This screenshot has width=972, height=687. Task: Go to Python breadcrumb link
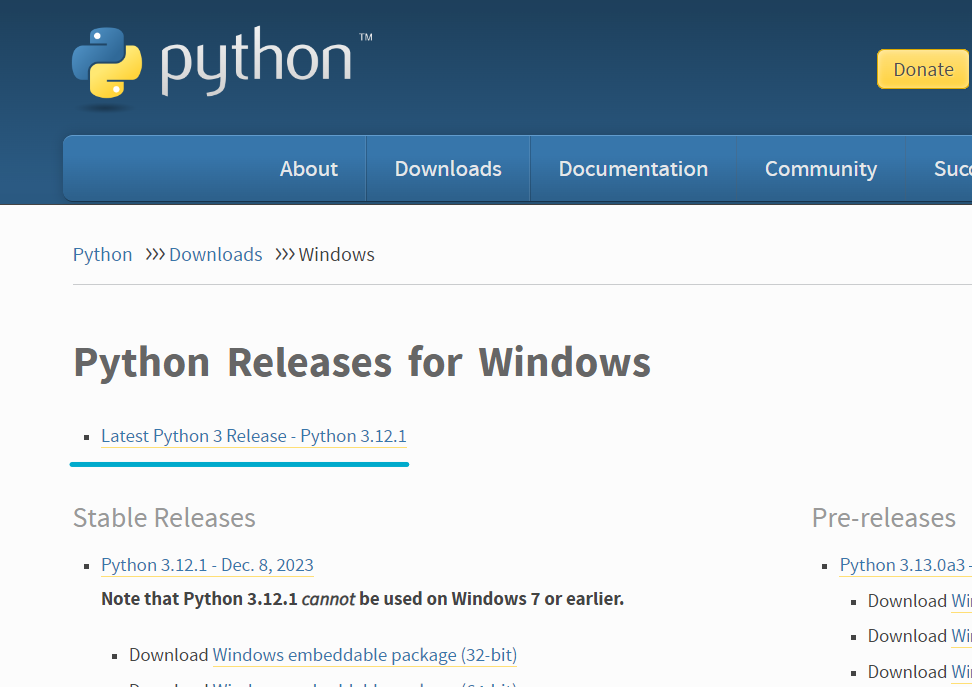(x=102, y=255)
